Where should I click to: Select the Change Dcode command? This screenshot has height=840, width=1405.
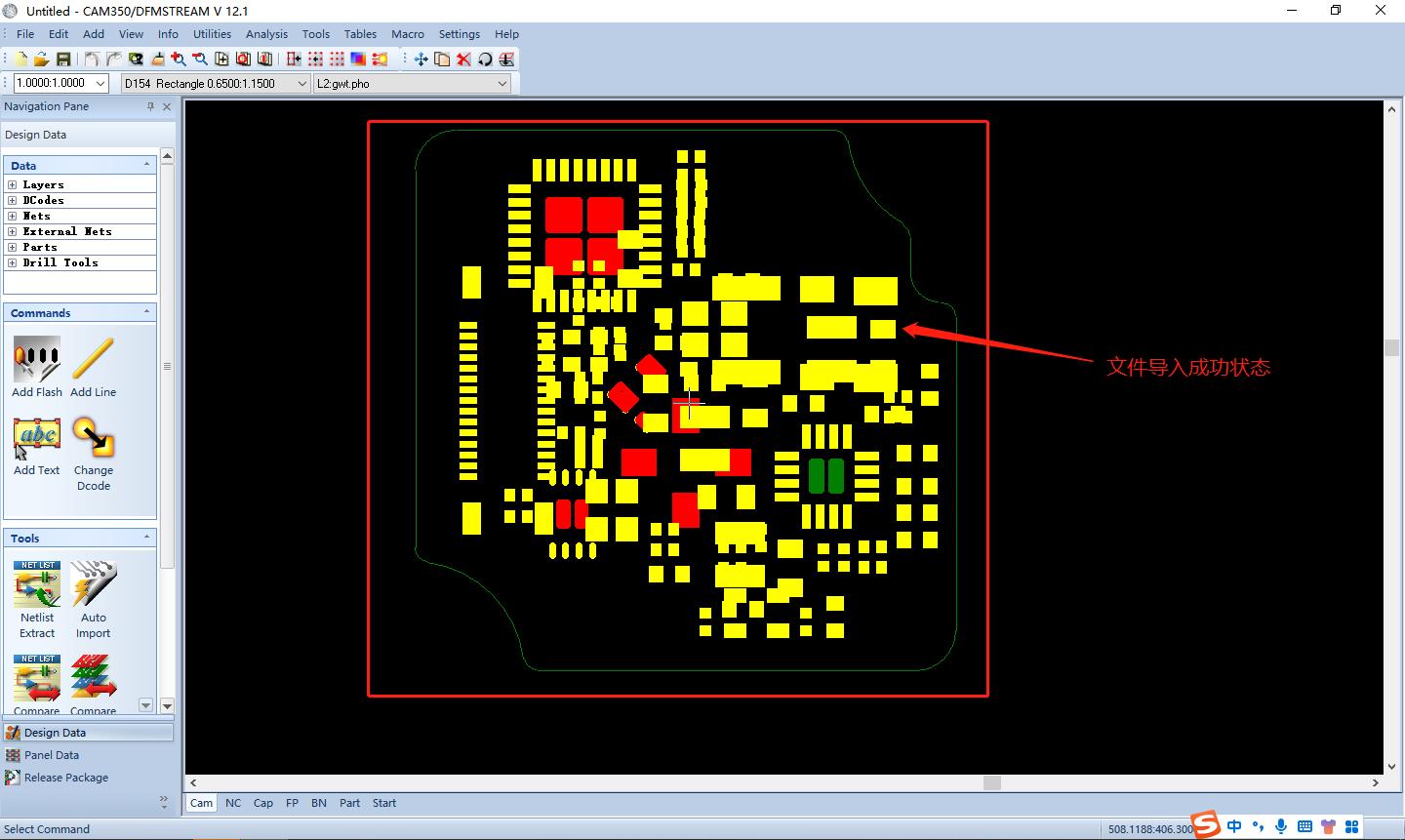click(x=93, y=438)
